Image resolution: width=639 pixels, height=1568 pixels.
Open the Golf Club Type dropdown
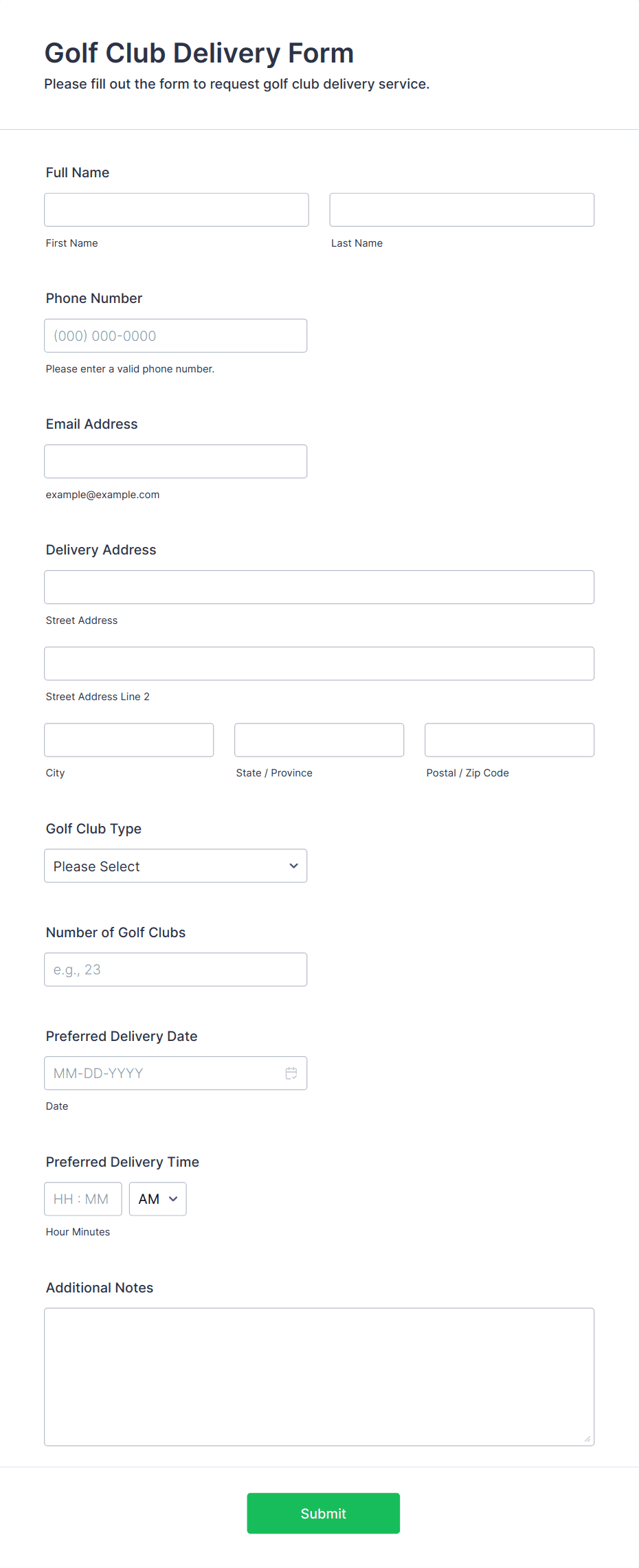pyautogui.click(x=176, y=866)
